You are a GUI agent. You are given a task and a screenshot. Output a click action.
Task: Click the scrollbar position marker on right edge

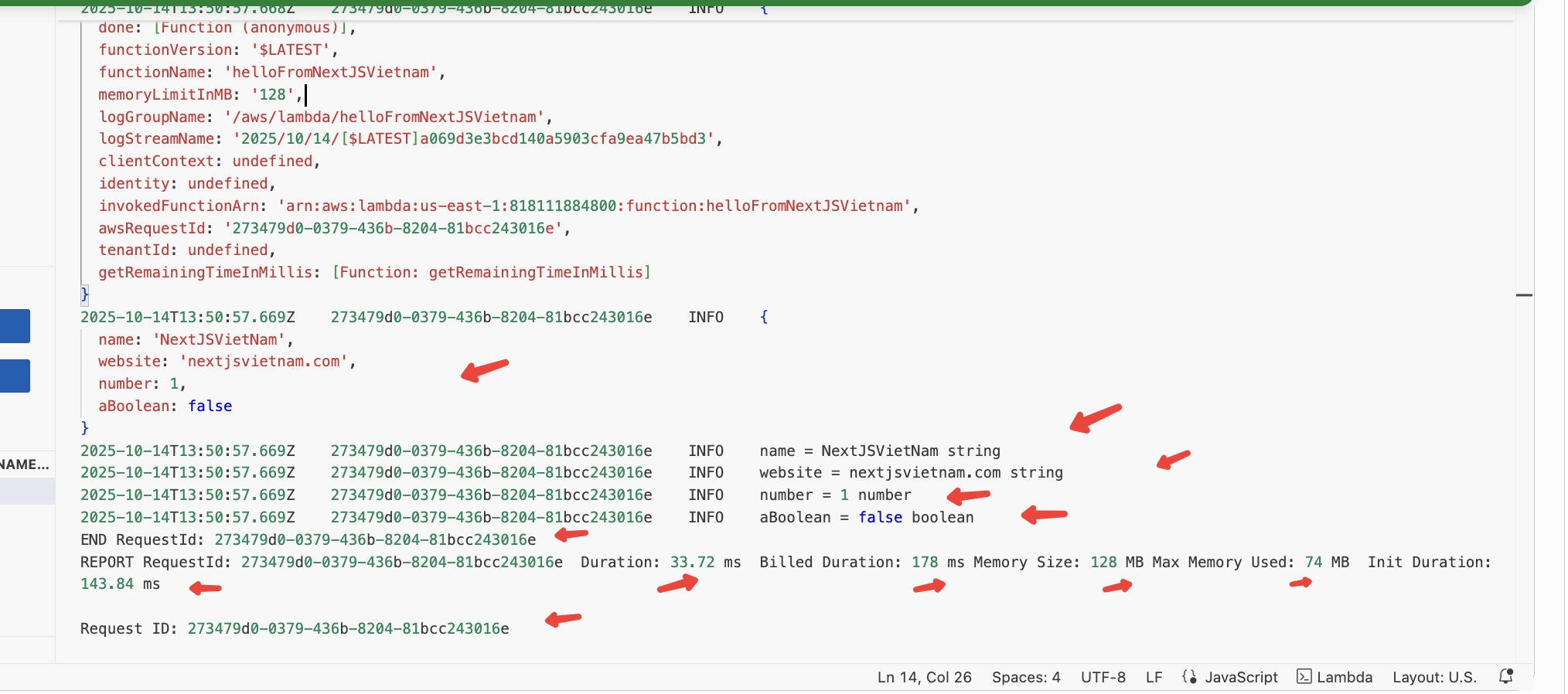(x=1523, y=295)
